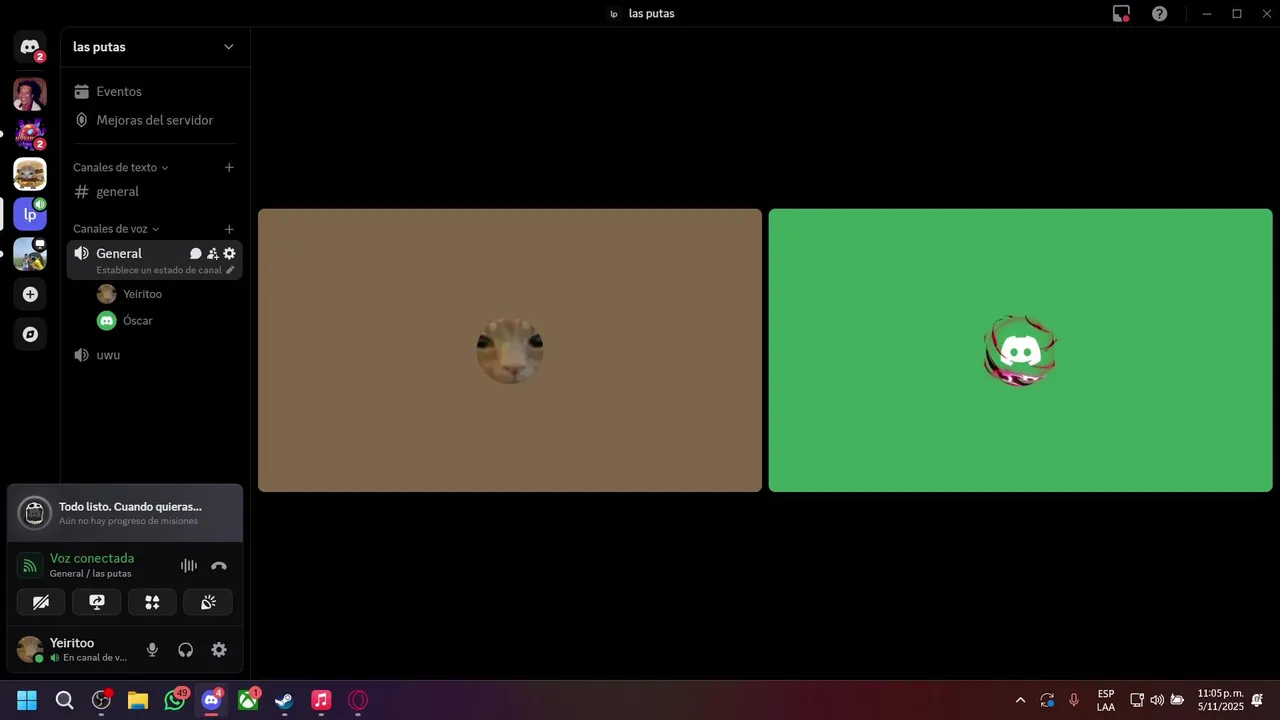The image size is (1280, 720).
Task: Create channel in Canales de voz
Action: click(229, 229)
